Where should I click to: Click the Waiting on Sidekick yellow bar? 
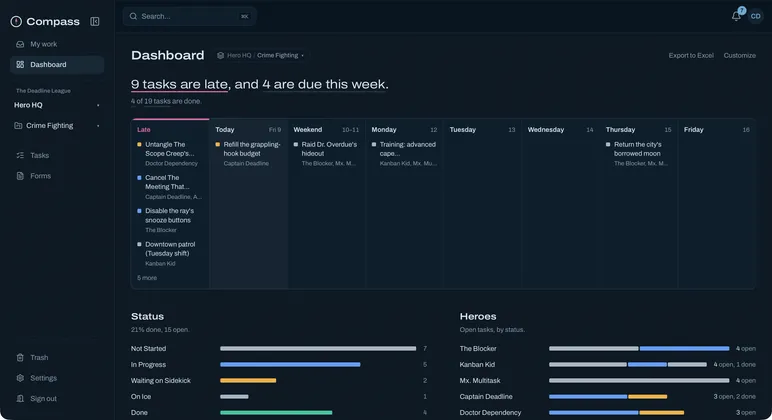(248, 381)
